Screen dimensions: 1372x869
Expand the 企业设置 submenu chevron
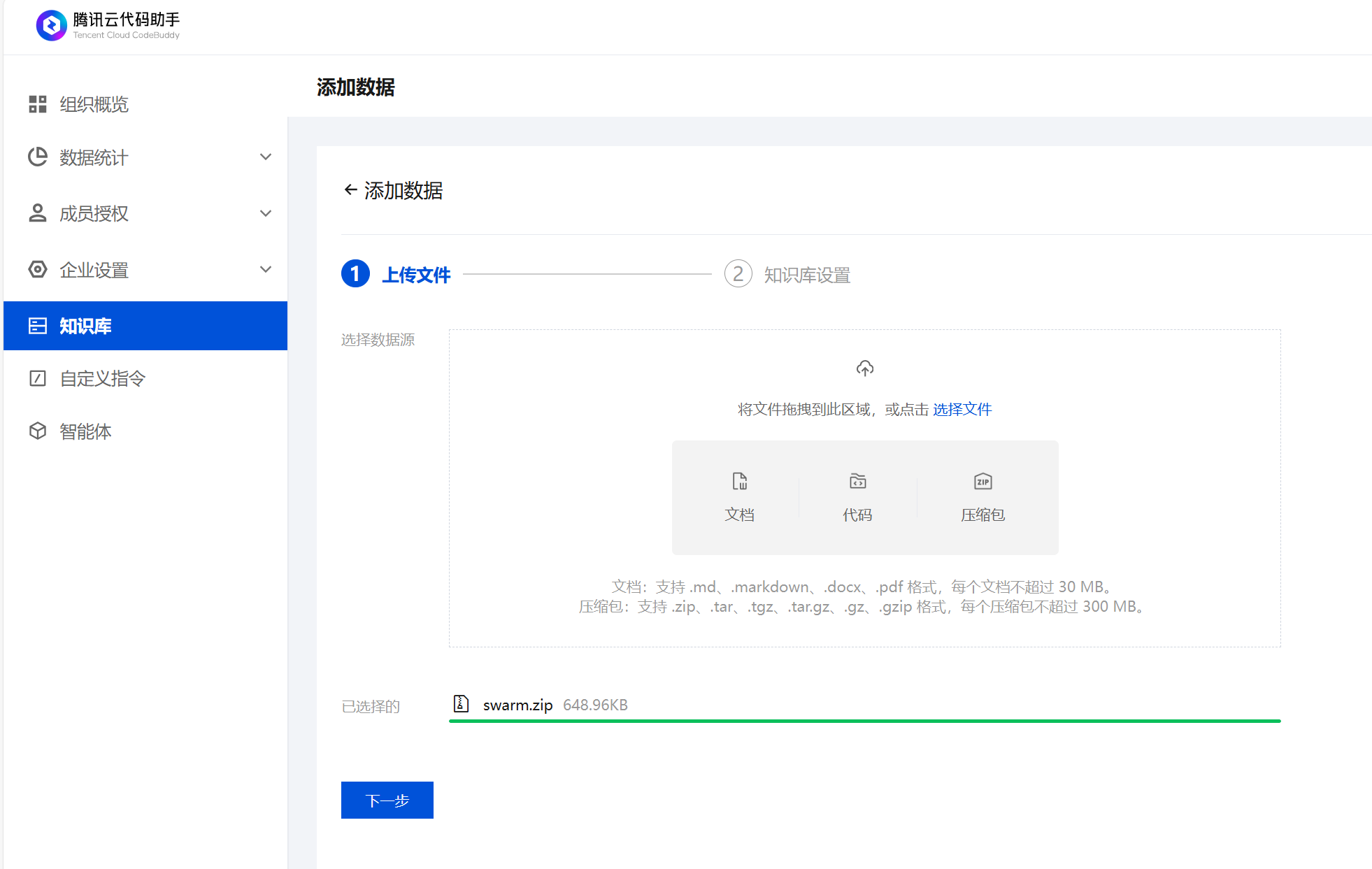266,270
